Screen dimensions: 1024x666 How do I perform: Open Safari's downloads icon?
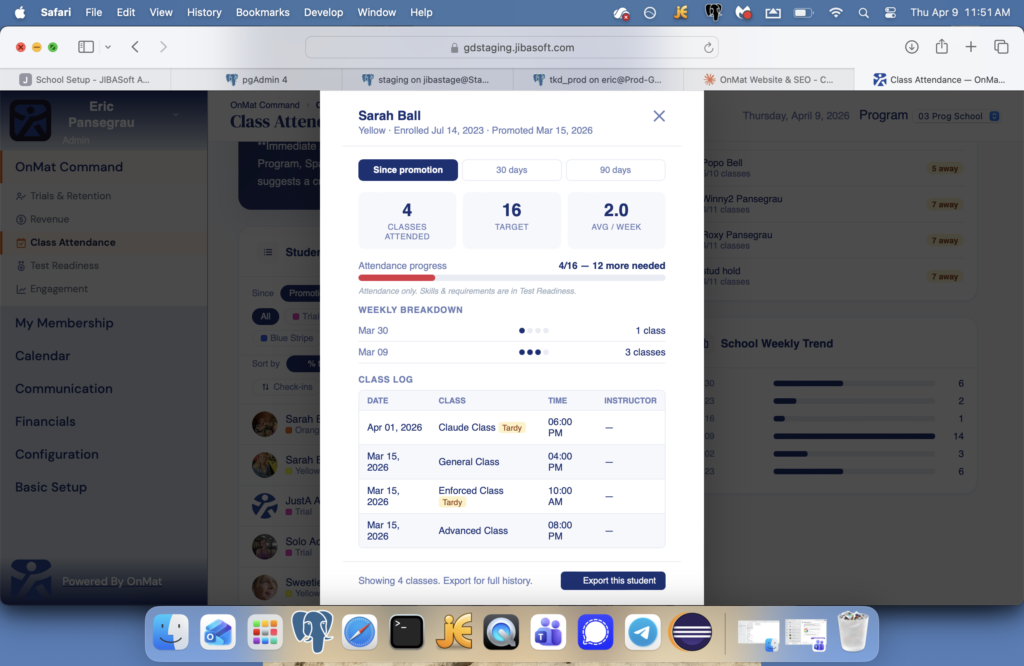(911, 47)
